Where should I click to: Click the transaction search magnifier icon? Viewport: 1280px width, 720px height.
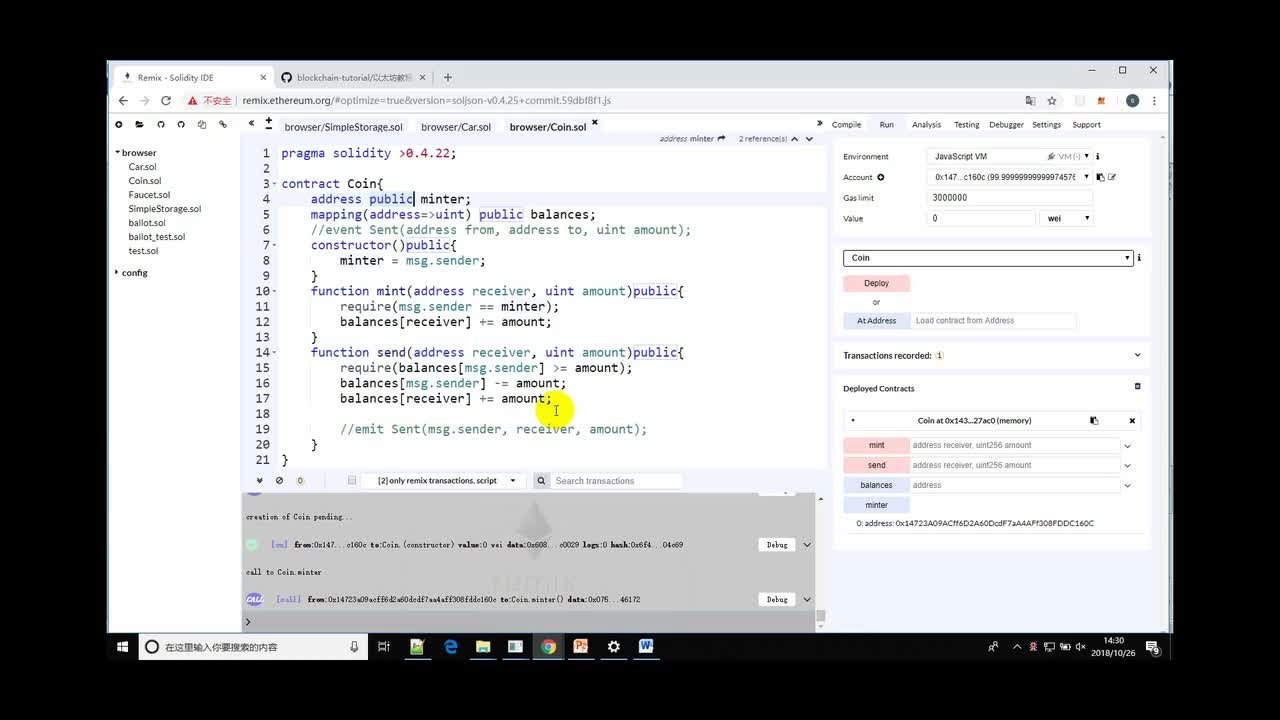coord(541,481)
